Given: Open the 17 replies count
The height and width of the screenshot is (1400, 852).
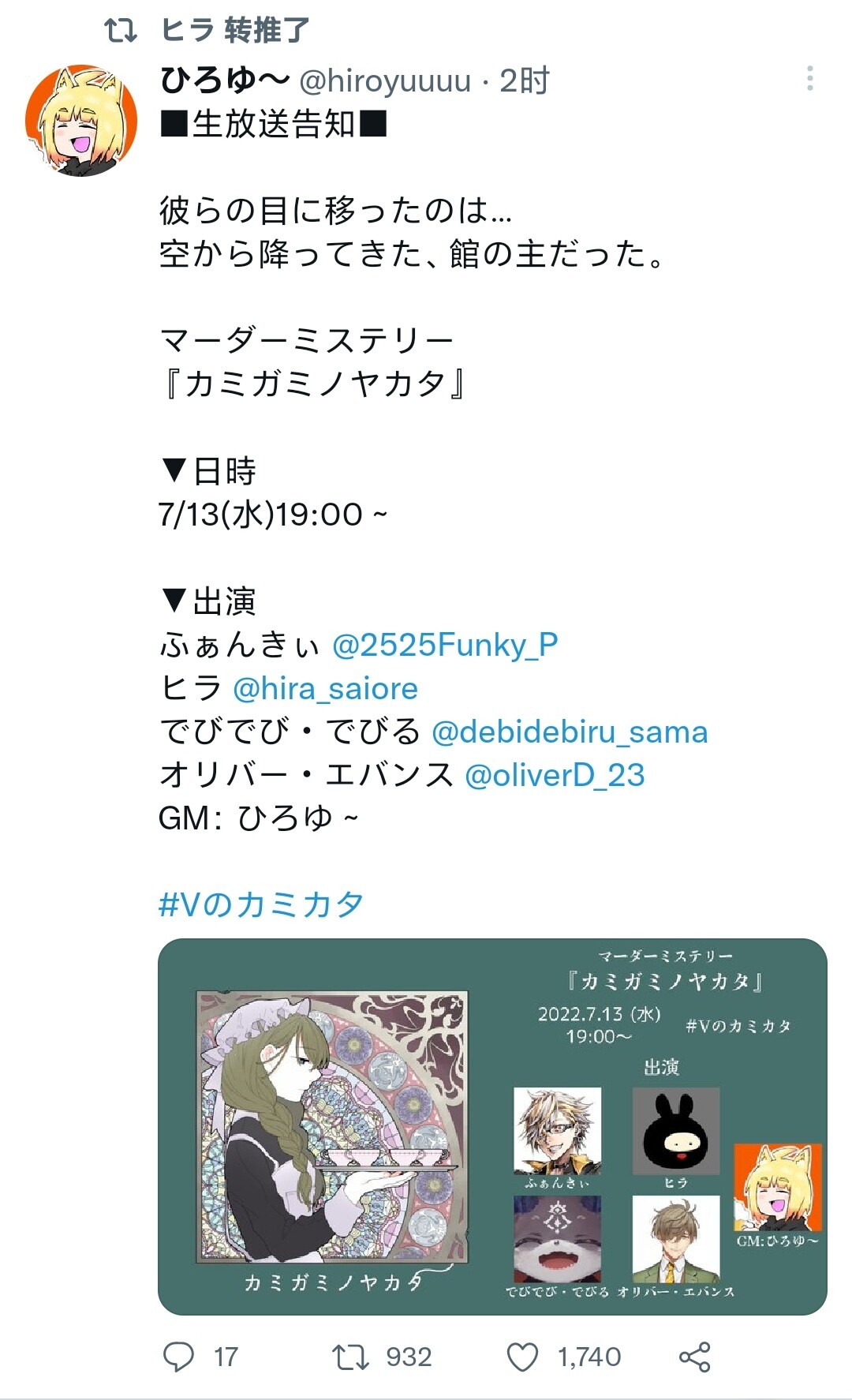Looking at the screenshot, I should click(x=226, y=1357).
